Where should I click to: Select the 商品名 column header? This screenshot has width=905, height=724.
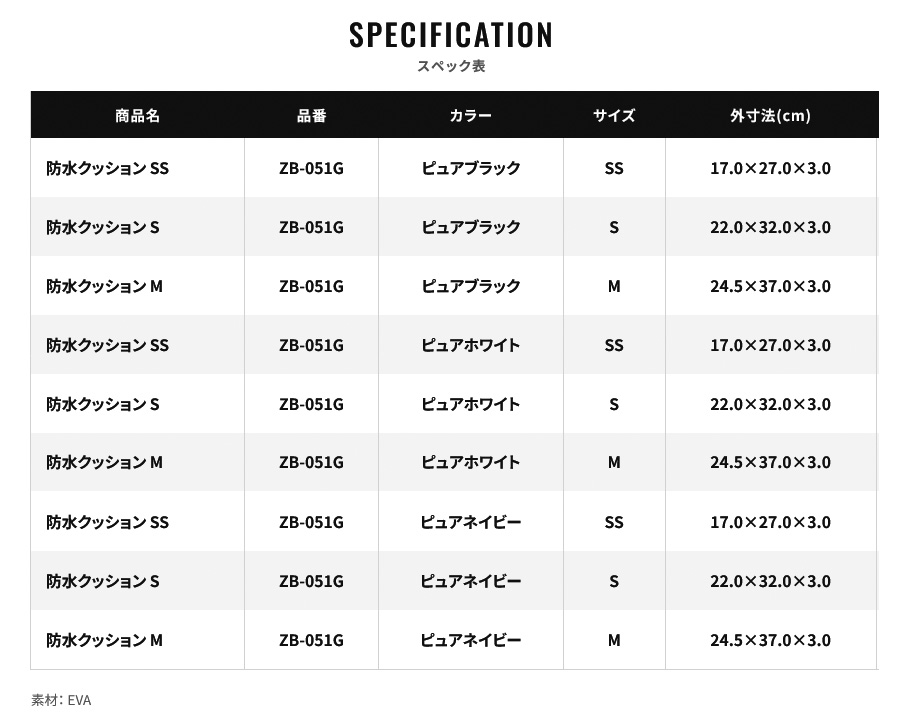[x=137, y=115]
